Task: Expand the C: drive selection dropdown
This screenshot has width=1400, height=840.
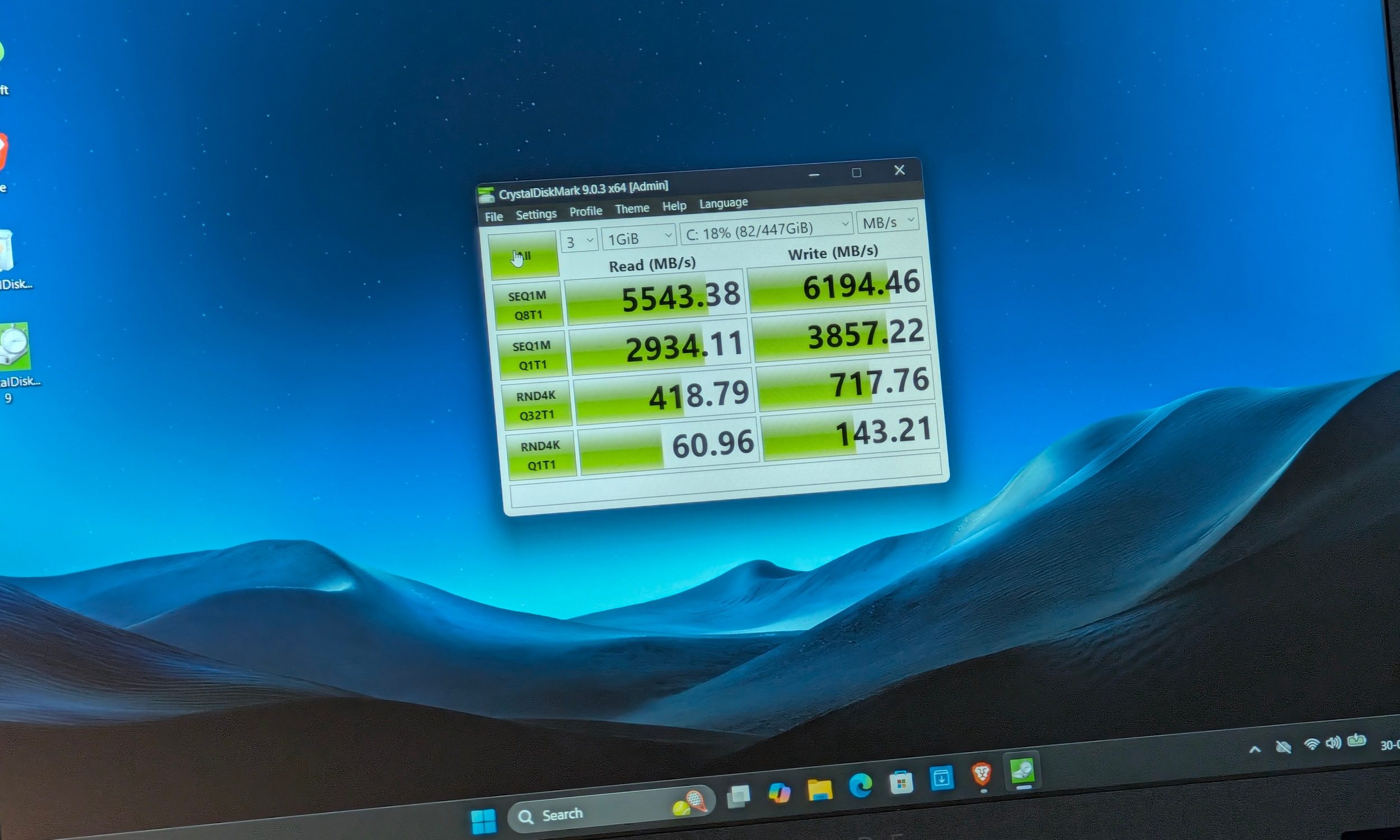Action: pos(766,229)
